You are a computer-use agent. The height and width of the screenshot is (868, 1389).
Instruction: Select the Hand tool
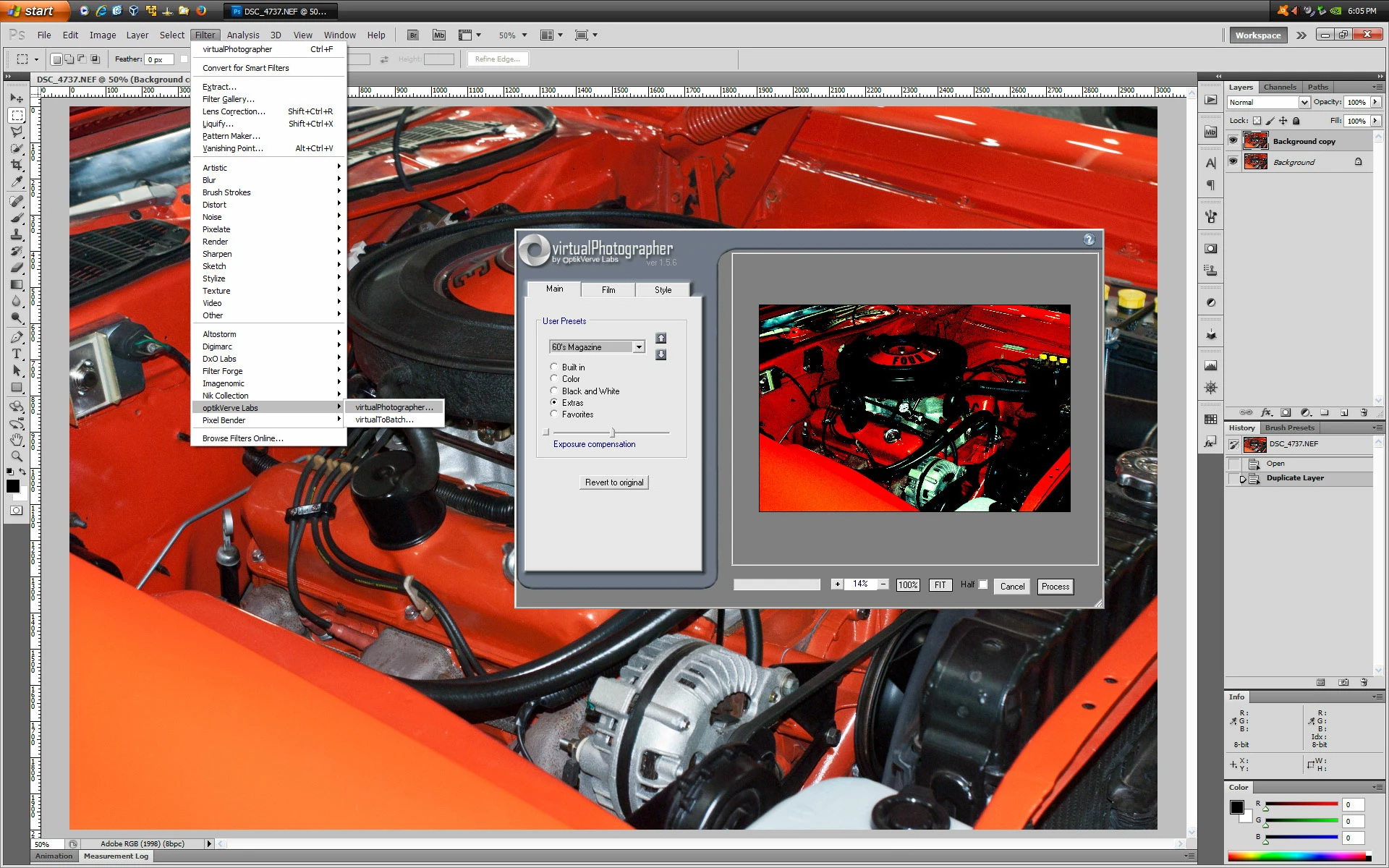[17, 440]
